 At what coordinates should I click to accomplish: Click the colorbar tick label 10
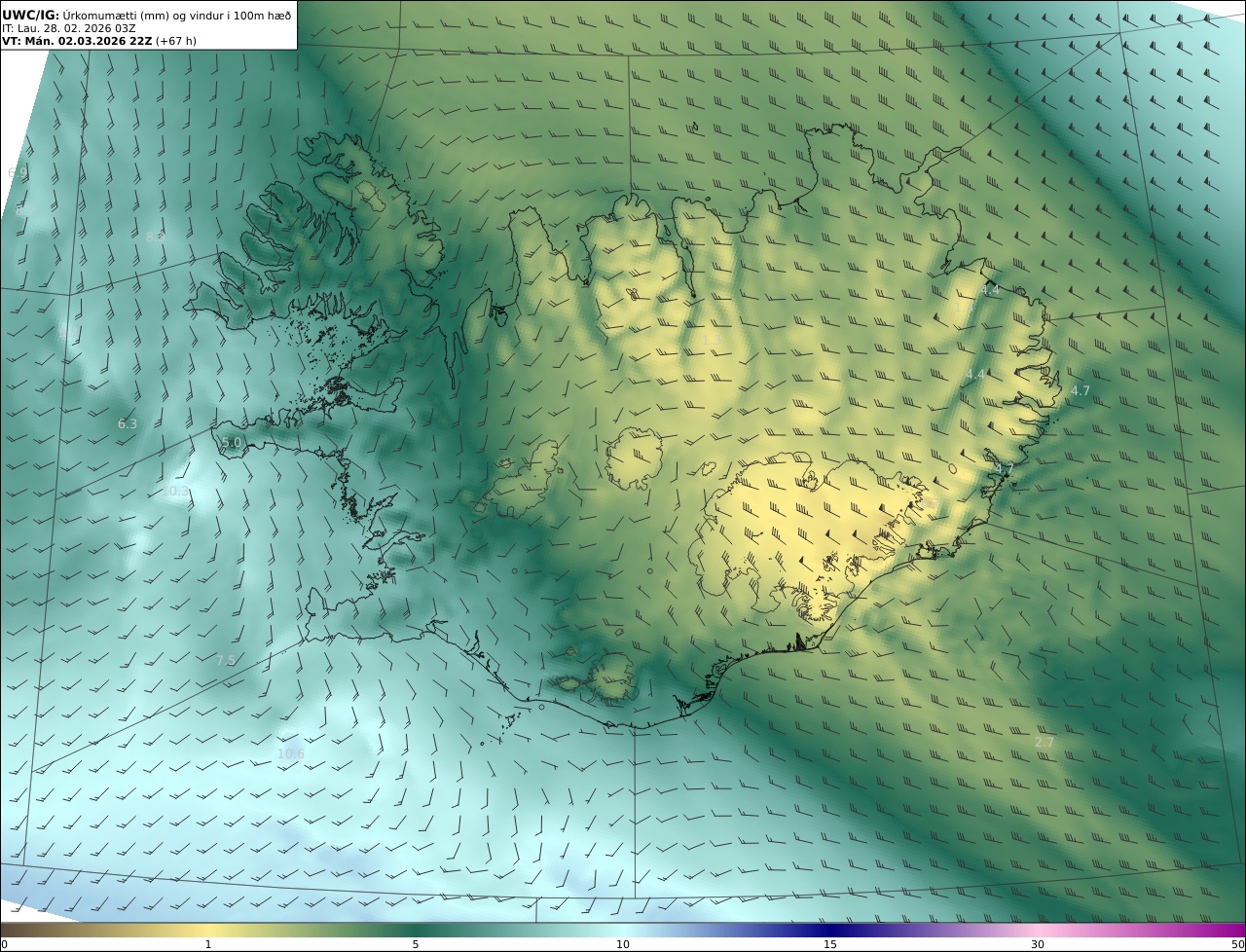coord(623,944)
